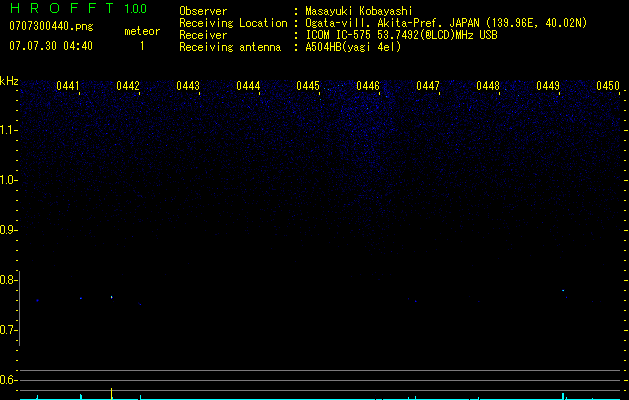
Task: Select the Ogata-vill. Akita-Pref. JAPAN location text
Action: 446,23
